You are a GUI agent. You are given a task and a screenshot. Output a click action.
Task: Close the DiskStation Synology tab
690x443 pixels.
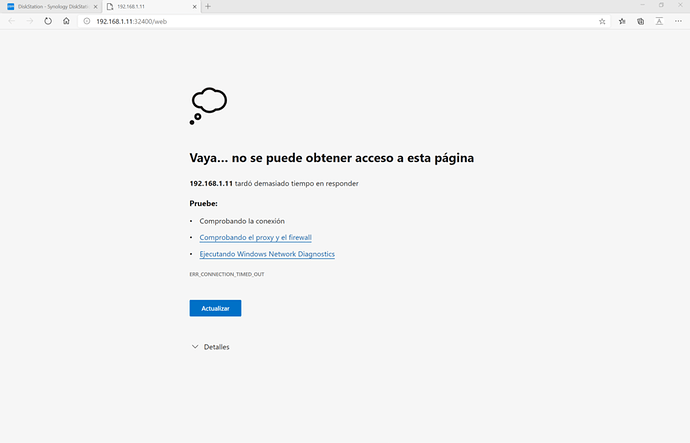[95, 7]
